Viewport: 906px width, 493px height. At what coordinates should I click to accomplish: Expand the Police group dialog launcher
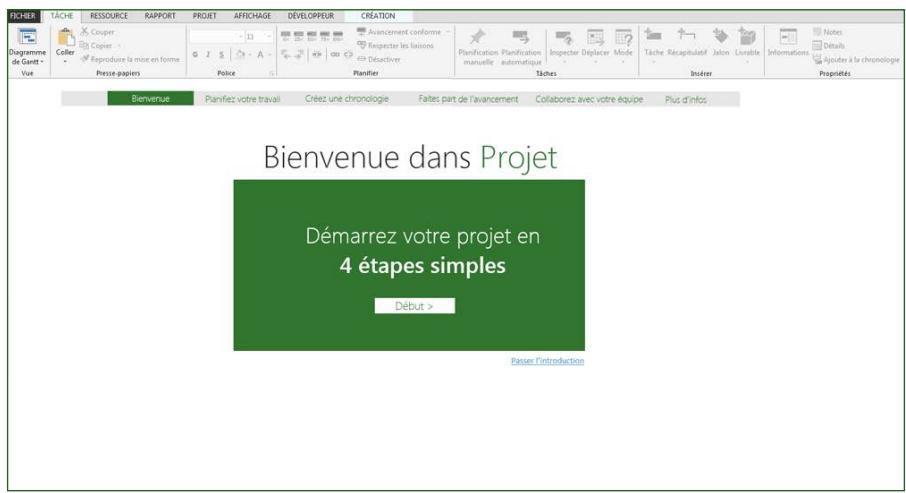(272, 73)
